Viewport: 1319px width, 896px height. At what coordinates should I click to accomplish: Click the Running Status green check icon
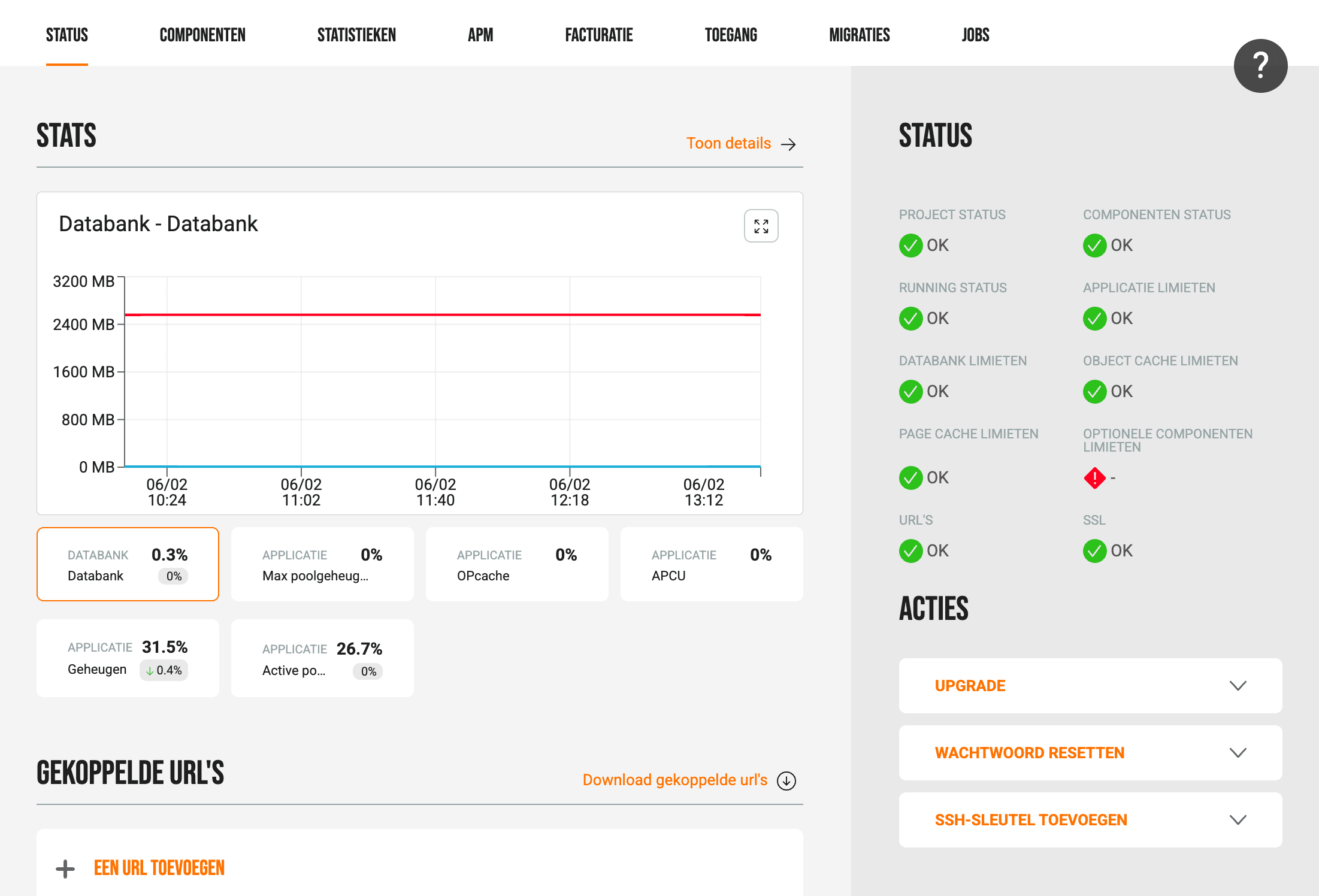pyautogui.click(x=910, y=319)
